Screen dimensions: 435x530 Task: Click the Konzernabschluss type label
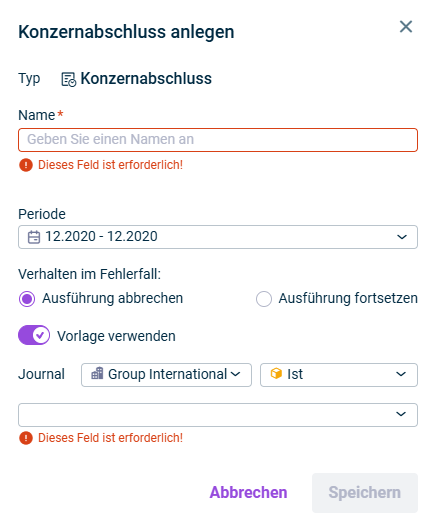[x=146, y=79]
